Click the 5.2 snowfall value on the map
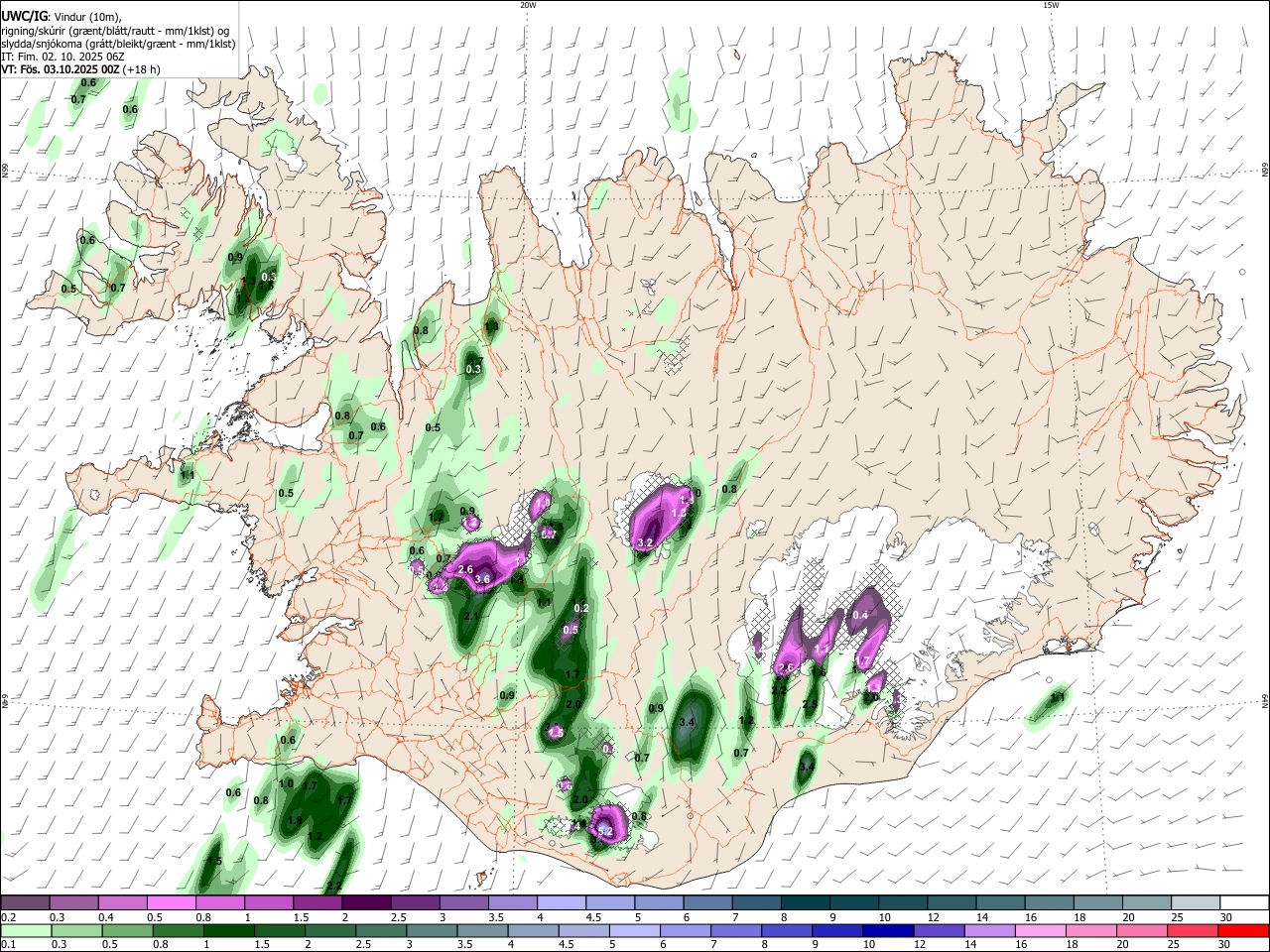The width and height of the screenshot is (1270, 952). tap(606, 831)
